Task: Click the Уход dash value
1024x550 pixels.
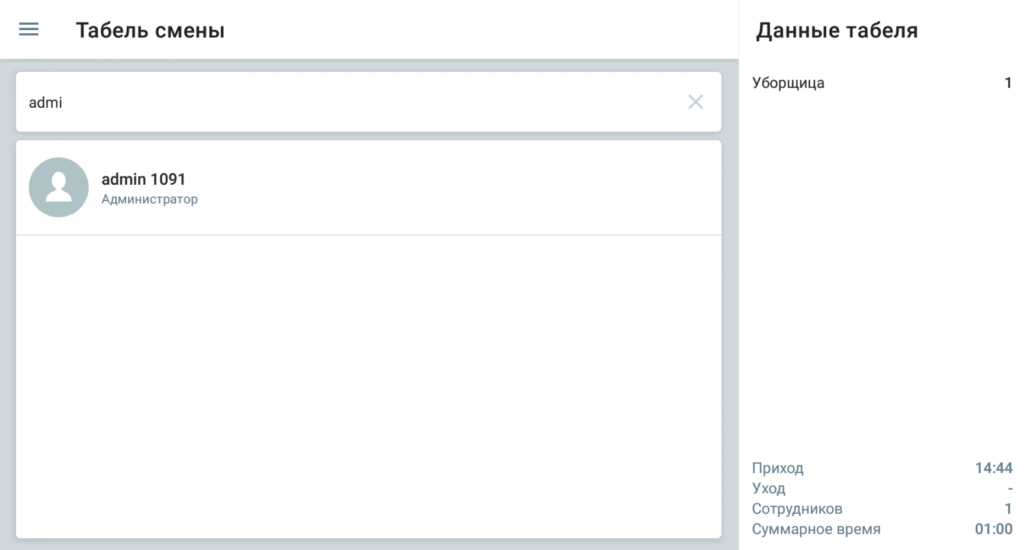Action: pyautogui.click(x=1010, y=489)
